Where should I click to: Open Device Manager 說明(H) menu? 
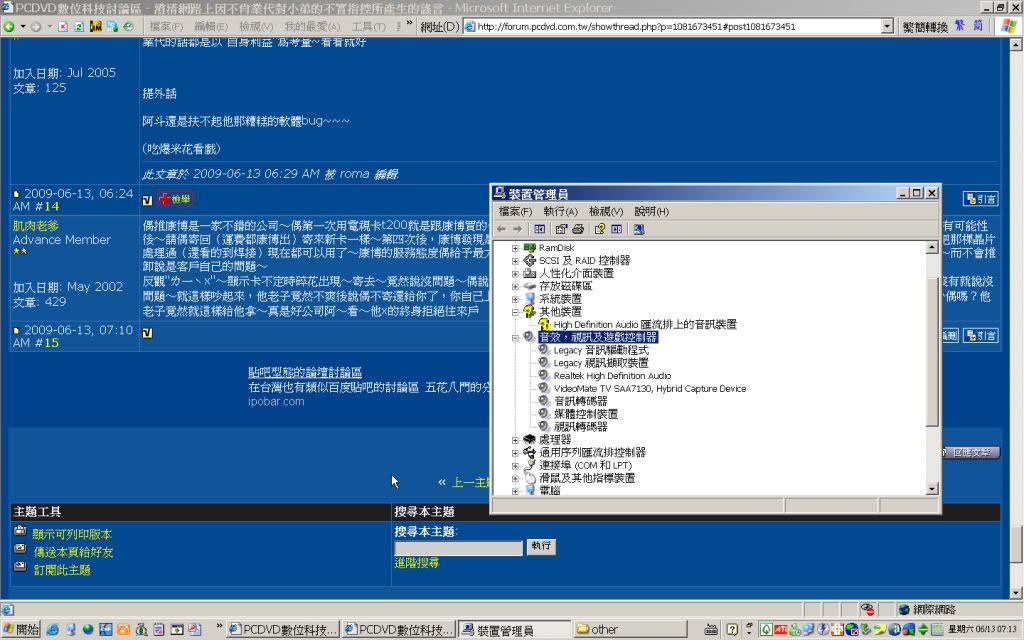[651, 212]
